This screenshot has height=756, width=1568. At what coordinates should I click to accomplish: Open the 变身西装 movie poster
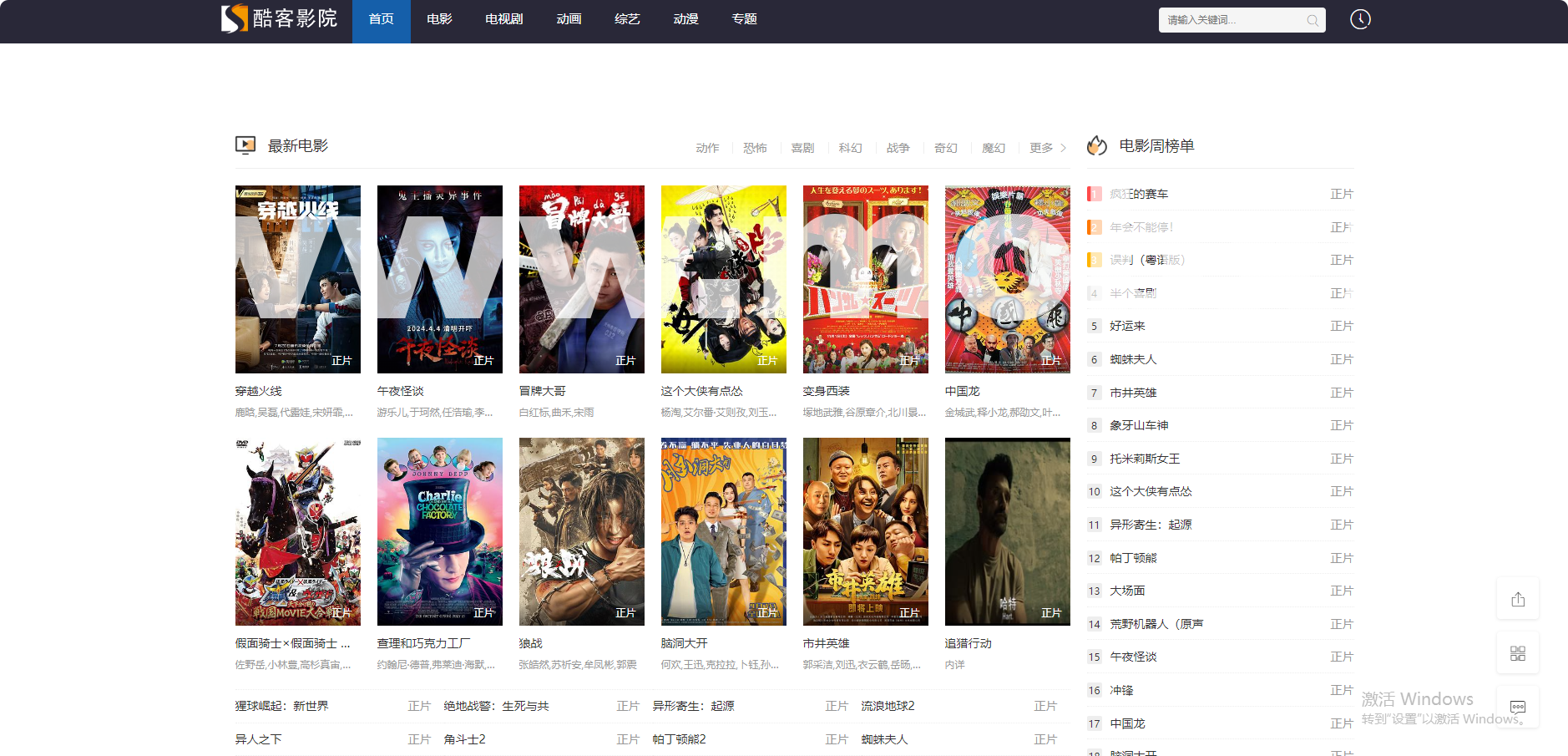(866, 279)
